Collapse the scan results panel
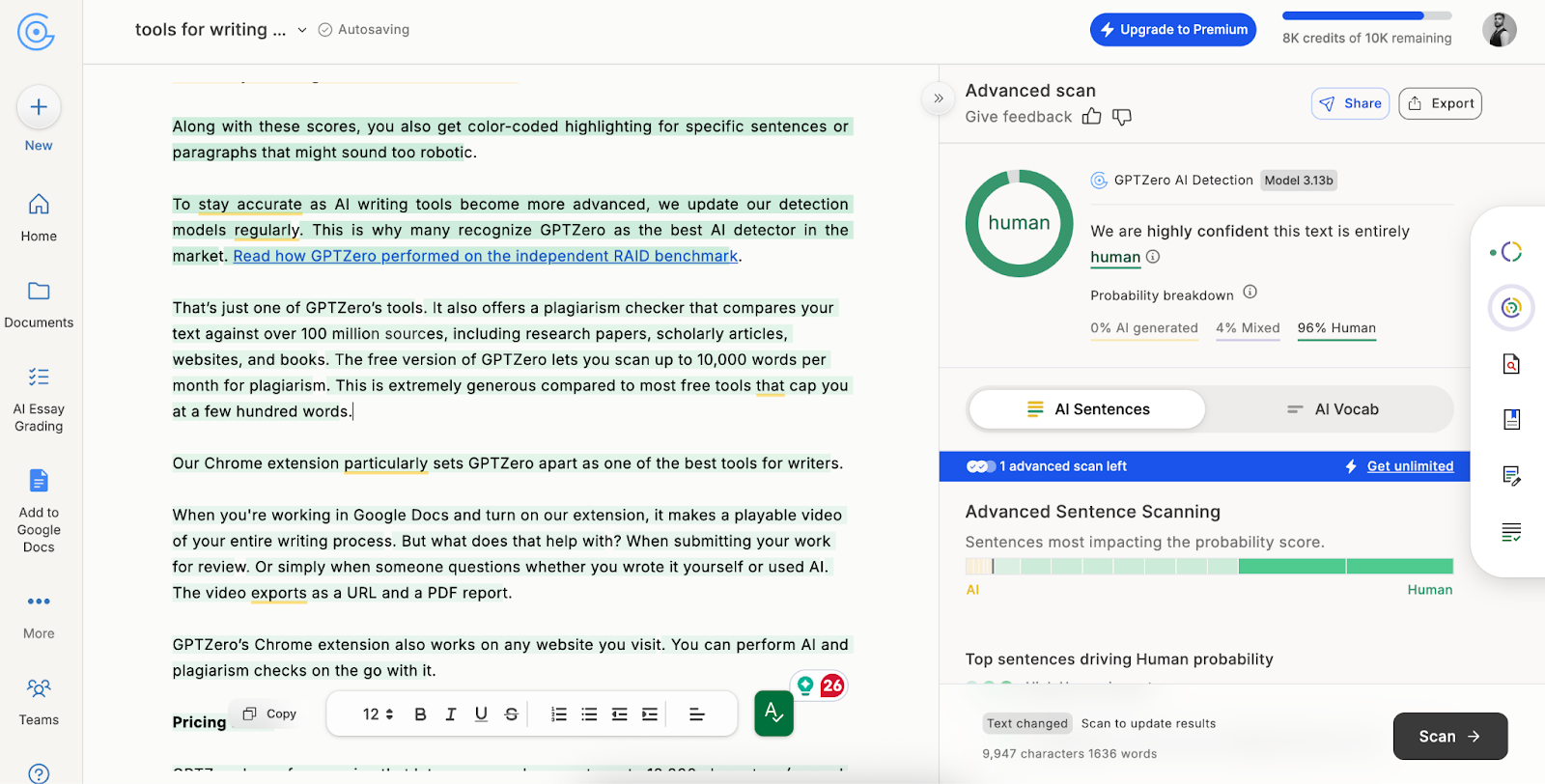The width and height of the screenshot is (1545, 784). [x=939, y=98]
